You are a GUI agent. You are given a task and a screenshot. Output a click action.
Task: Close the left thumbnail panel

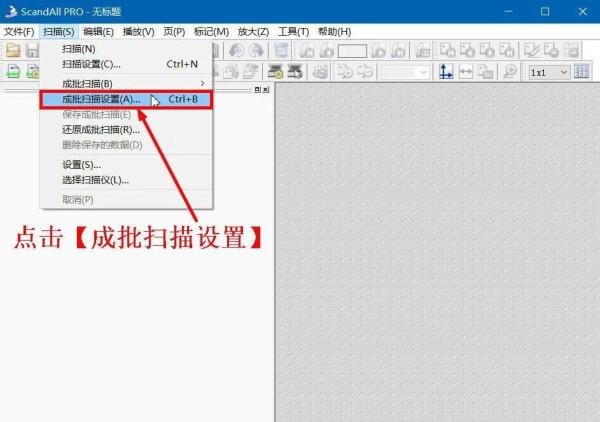pyautogui.click(x=266, y=89)
